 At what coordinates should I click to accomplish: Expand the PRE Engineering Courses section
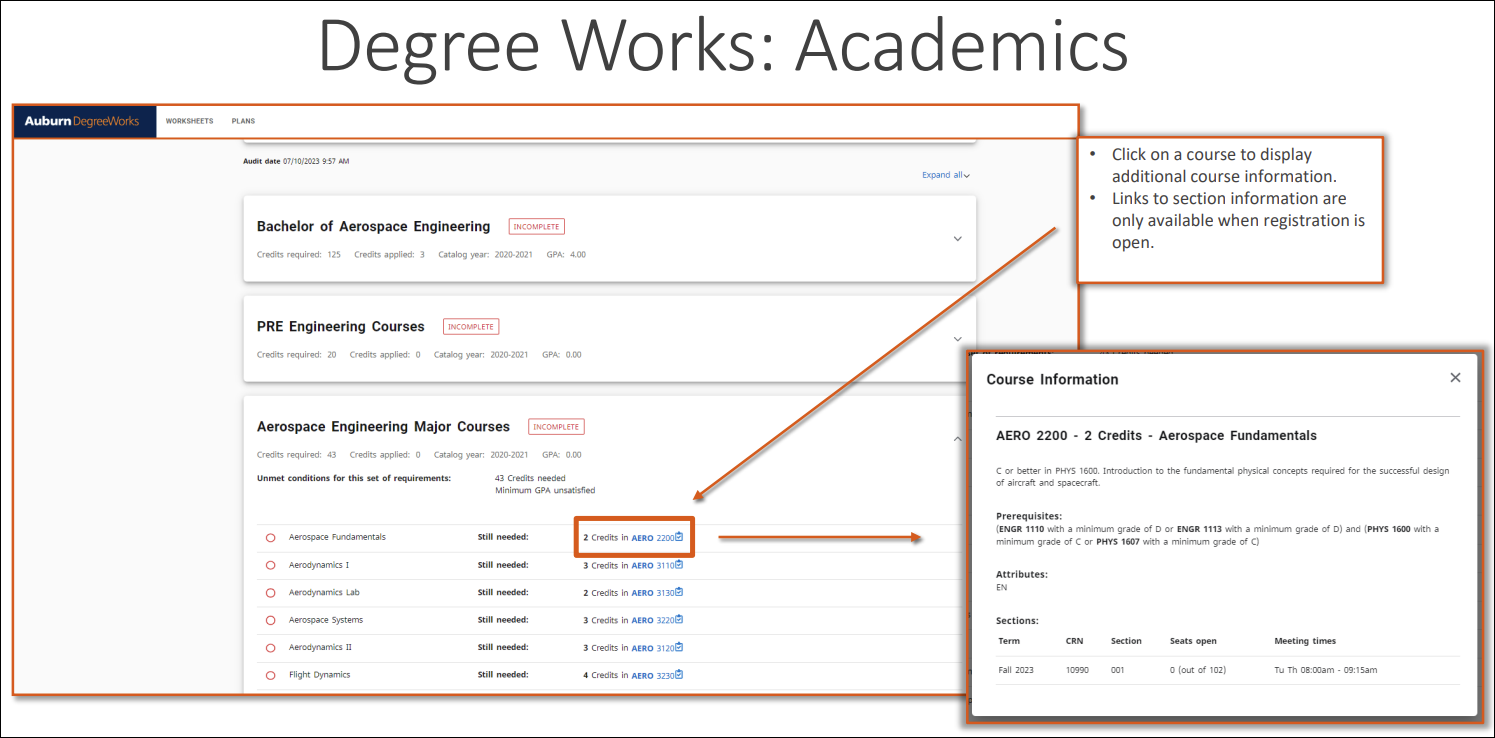(957, 338)
